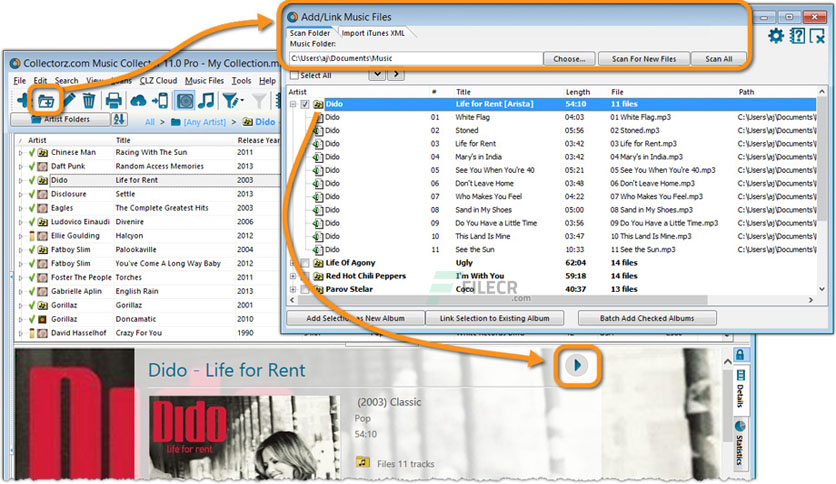Click the question mark help icon in dialog
The height and width of the screenshot is (484, 836).
[x=797, y=36]
